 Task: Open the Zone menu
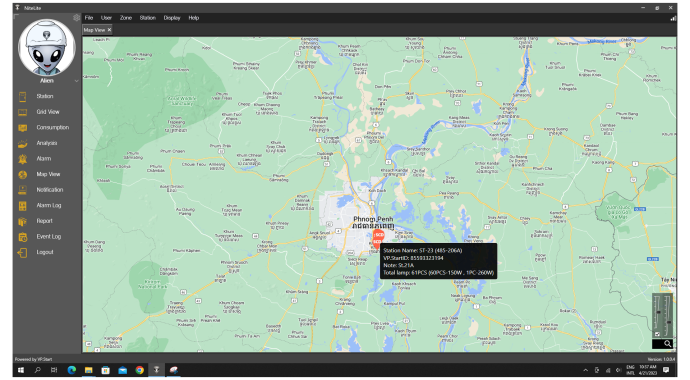point(126,18)
